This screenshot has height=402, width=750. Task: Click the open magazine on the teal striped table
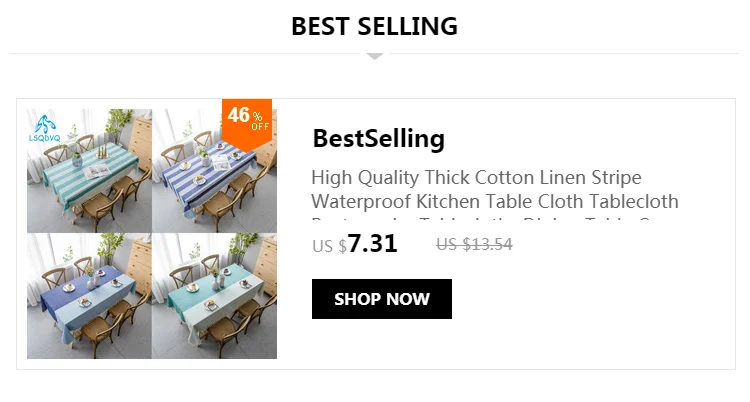tap(98, 171)
